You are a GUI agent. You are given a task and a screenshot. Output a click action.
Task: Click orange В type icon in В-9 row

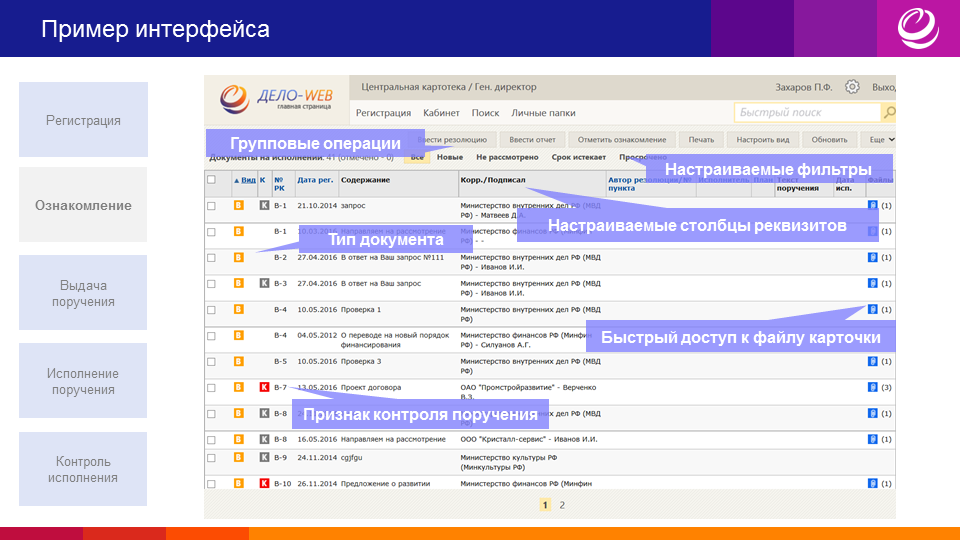tap(239, 457)
